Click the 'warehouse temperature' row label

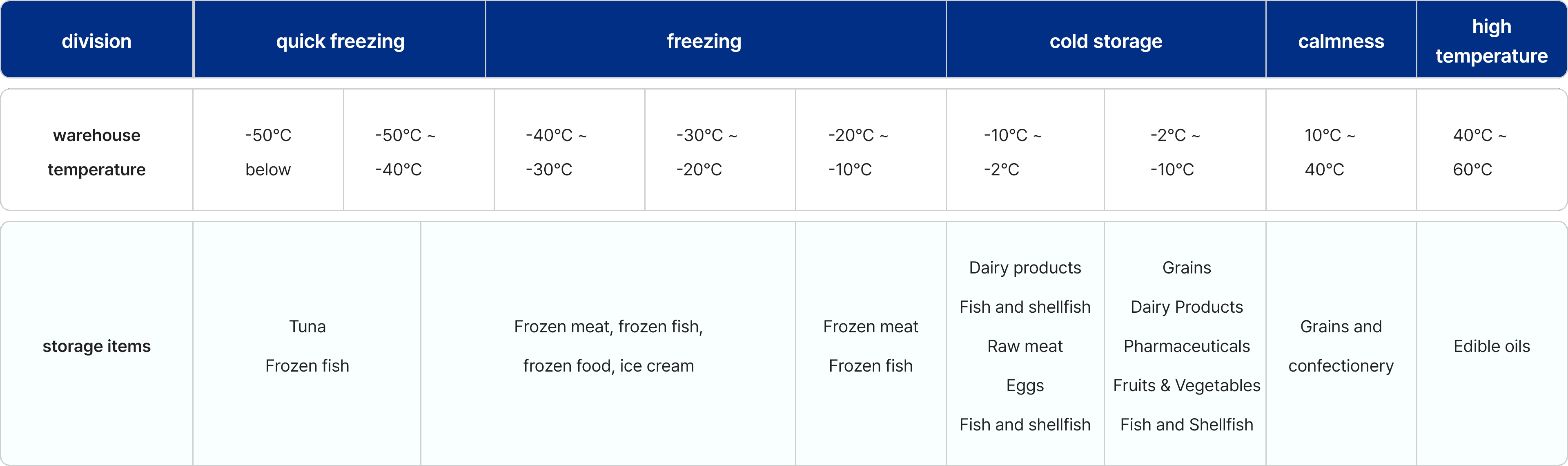[96, 152]
